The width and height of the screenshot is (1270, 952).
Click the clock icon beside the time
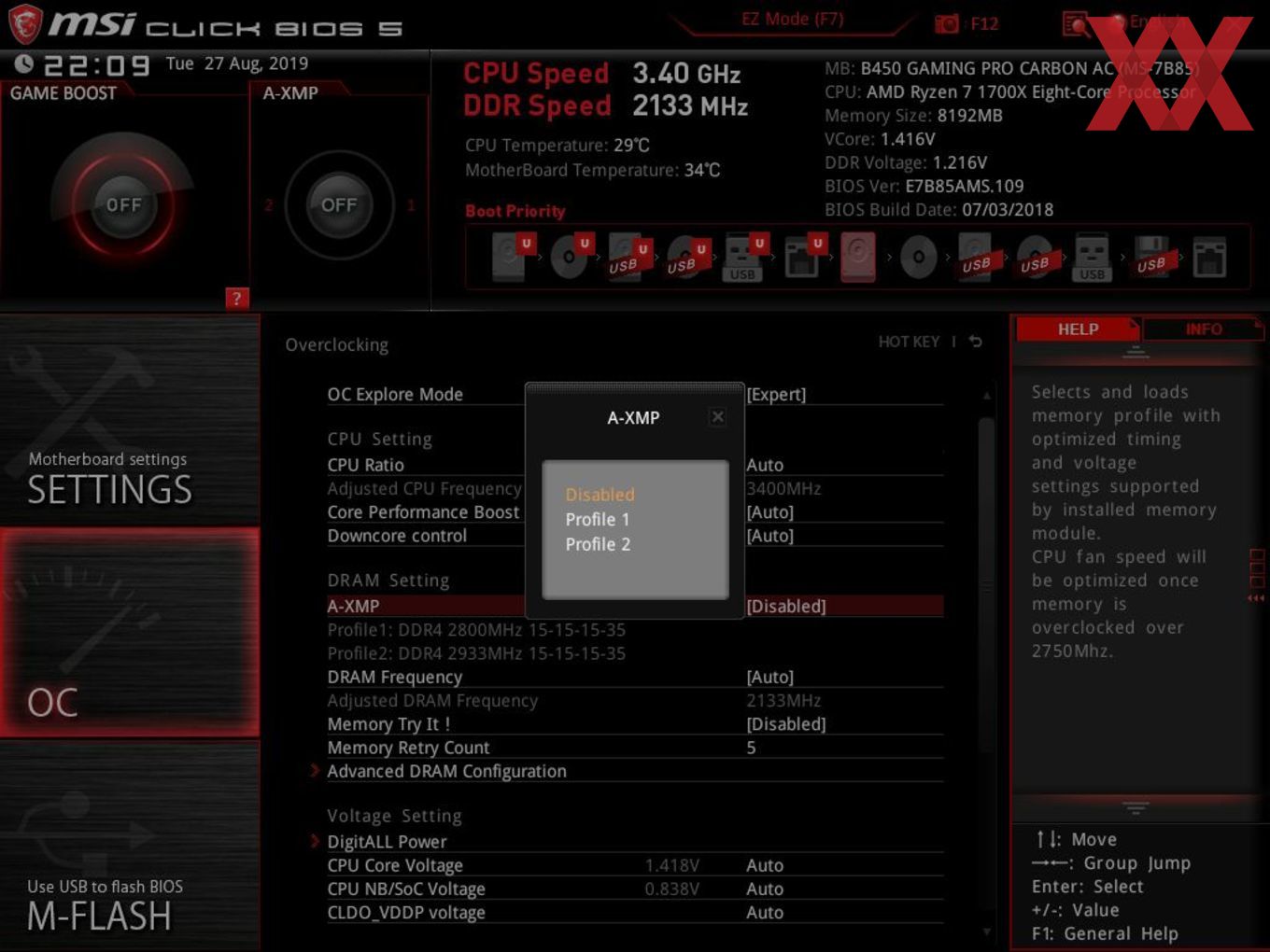tap(24, 63)
